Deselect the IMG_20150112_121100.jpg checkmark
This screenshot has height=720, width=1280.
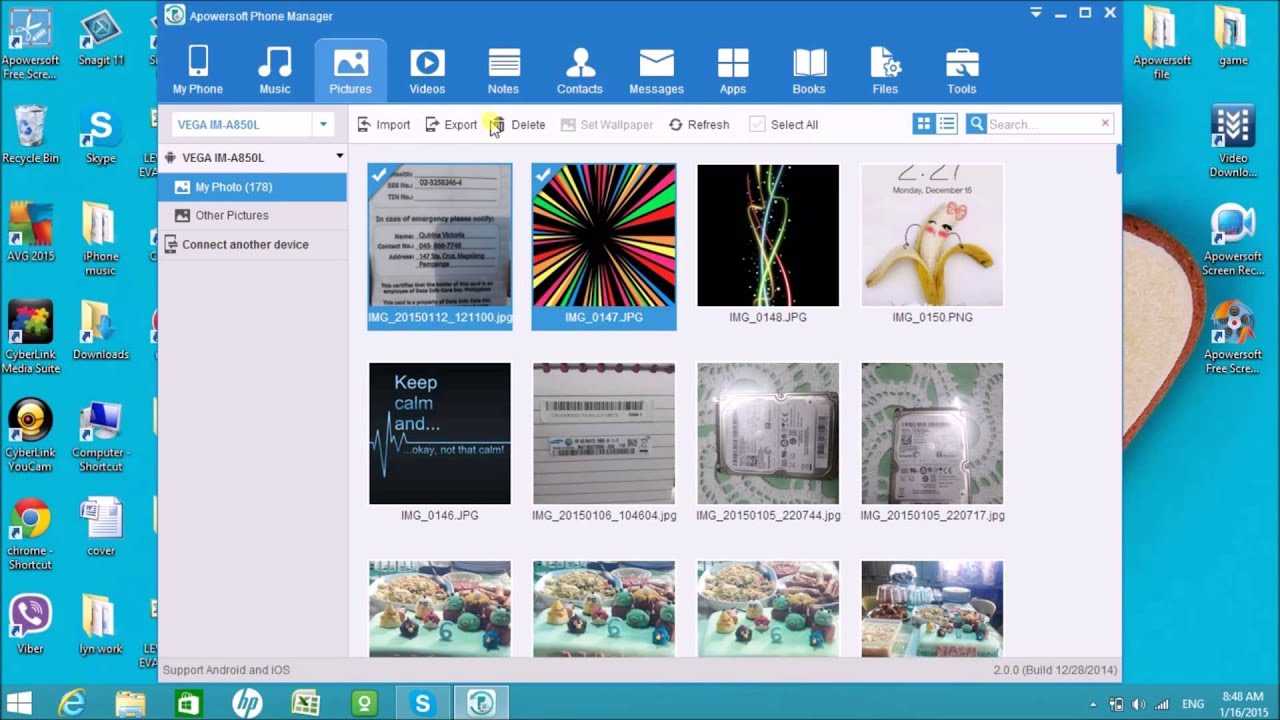tap(379, 175)
